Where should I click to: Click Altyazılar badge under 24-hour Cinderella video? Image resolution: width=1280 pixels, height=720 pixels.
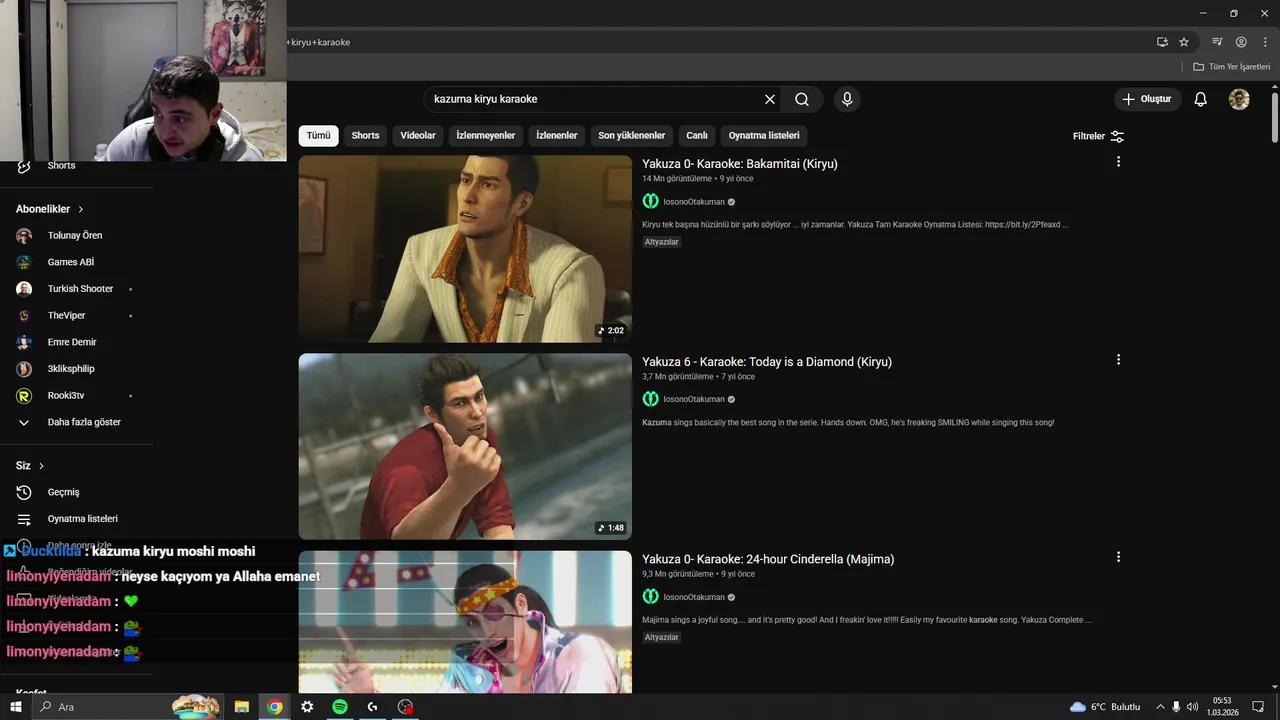pyautogui.click(x=662, y=637)
